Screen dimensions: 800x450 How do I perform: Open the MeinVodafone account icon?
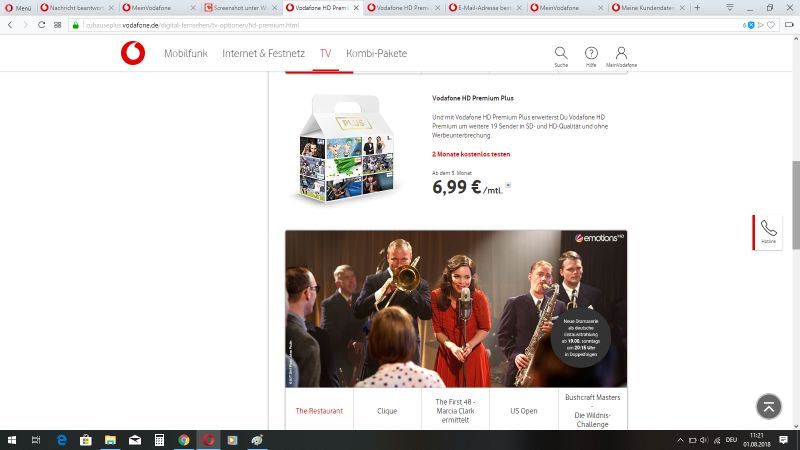pyautogui.click(x=621, y=56)
